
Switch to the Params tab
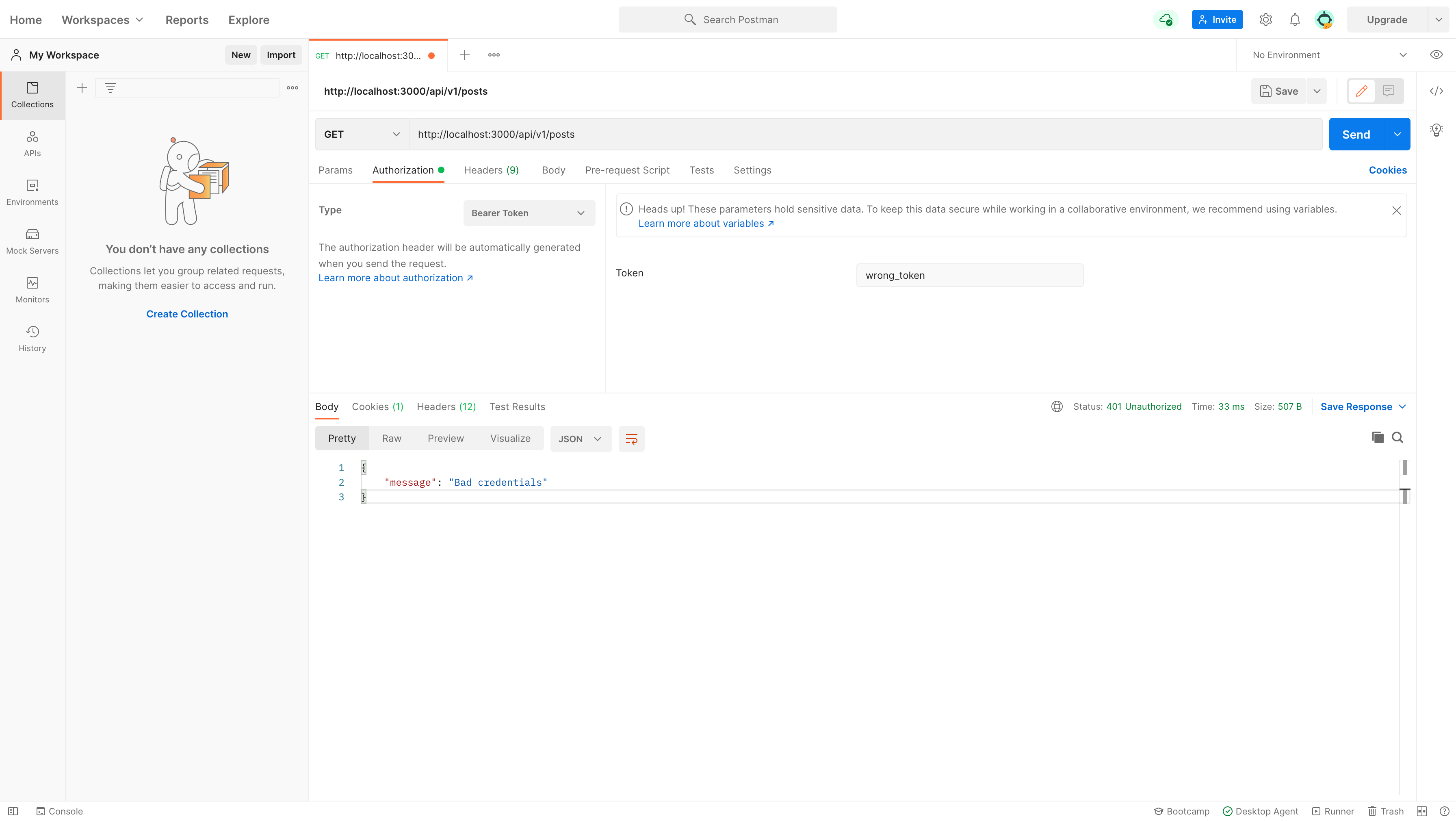pos(335,170)
